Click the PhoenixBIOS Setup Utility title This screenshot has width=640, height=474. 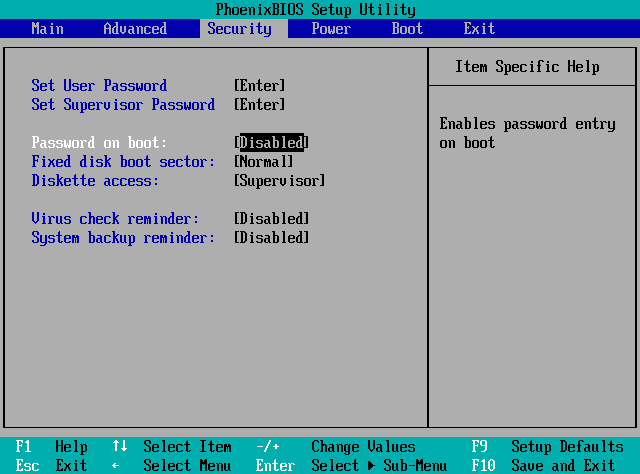pyautogui.click(x=316, y=10)
